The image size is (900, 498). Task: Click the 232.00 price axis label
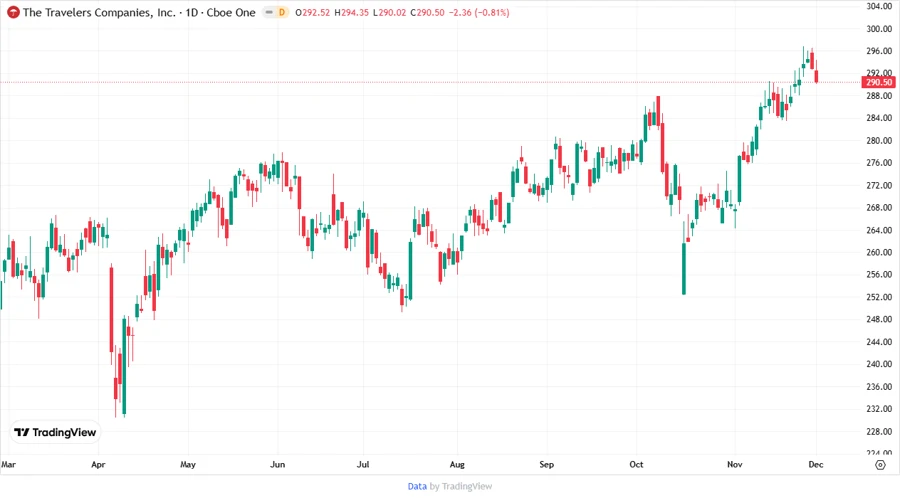coord(879,409)
